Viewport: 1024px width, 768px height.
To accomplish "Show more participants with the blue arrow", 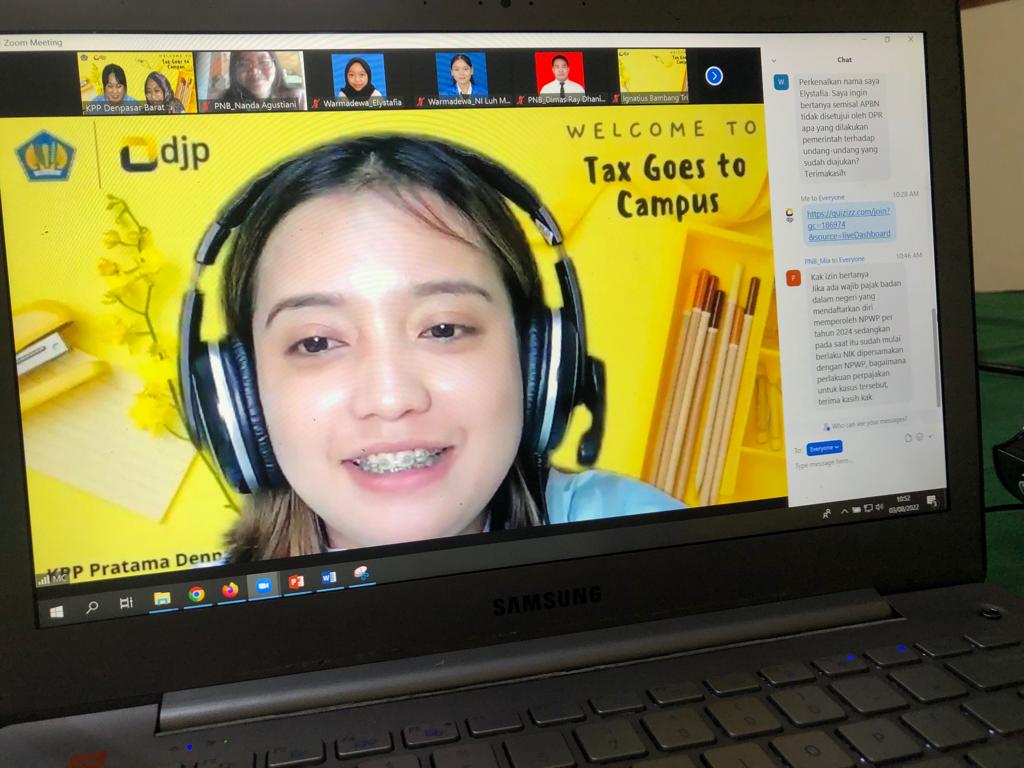I will 714,76.
